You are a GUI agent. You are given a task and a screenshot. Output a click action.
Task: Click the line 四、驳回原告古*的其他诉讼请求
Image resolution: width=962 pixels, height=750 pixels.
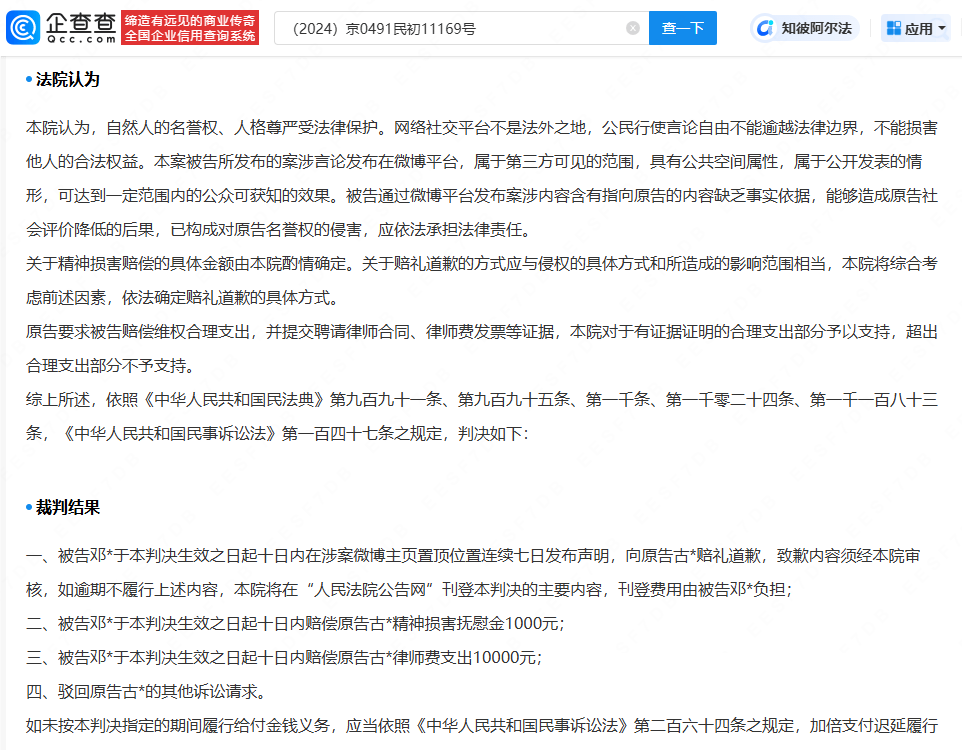pyautogui.click(x=147, y=692)
